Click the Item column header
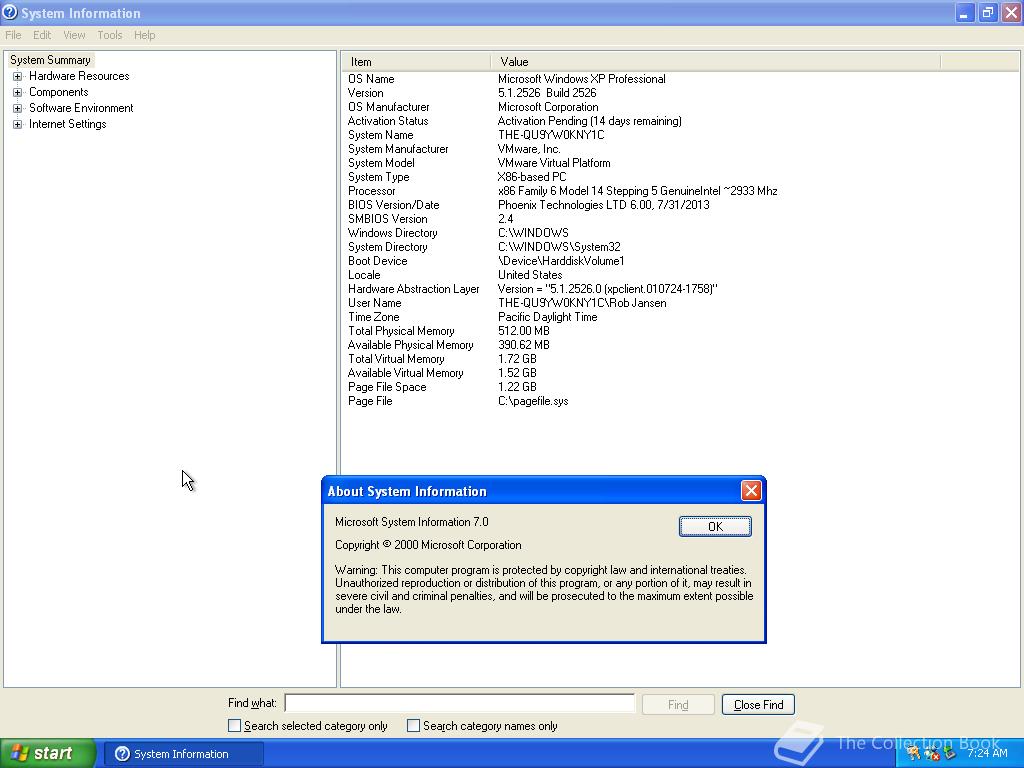1024x768 pixels. point(416,62)
